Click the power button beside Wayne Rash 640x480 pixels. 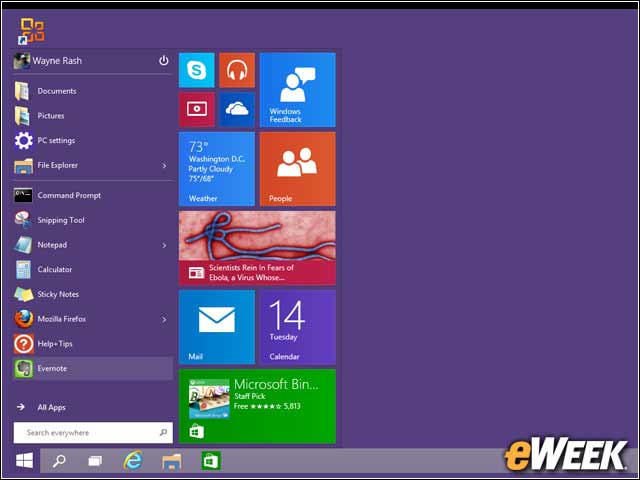[x=163, y=60]
